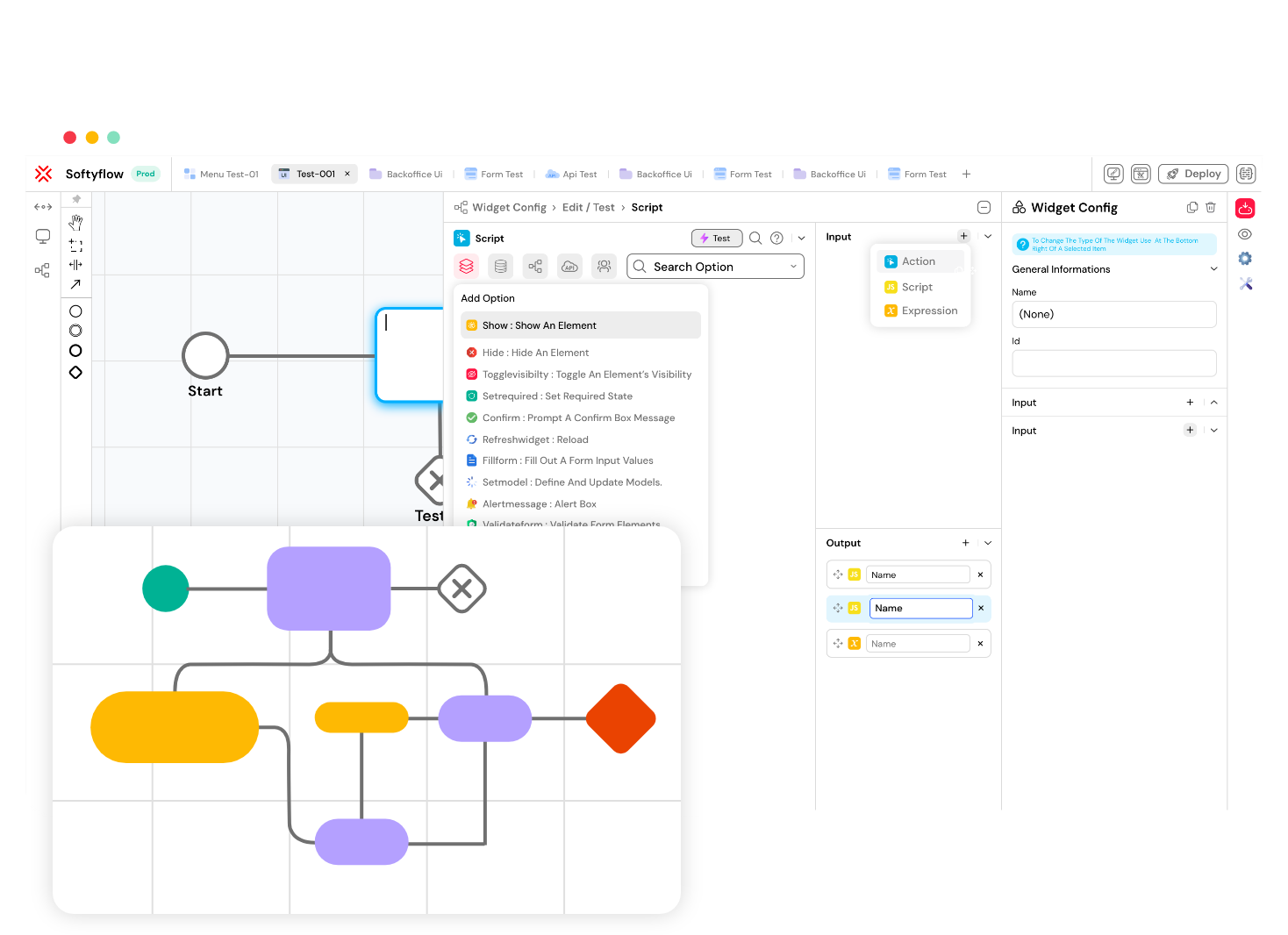
Task: Click the Deploy button
Action: [1193, 174]
